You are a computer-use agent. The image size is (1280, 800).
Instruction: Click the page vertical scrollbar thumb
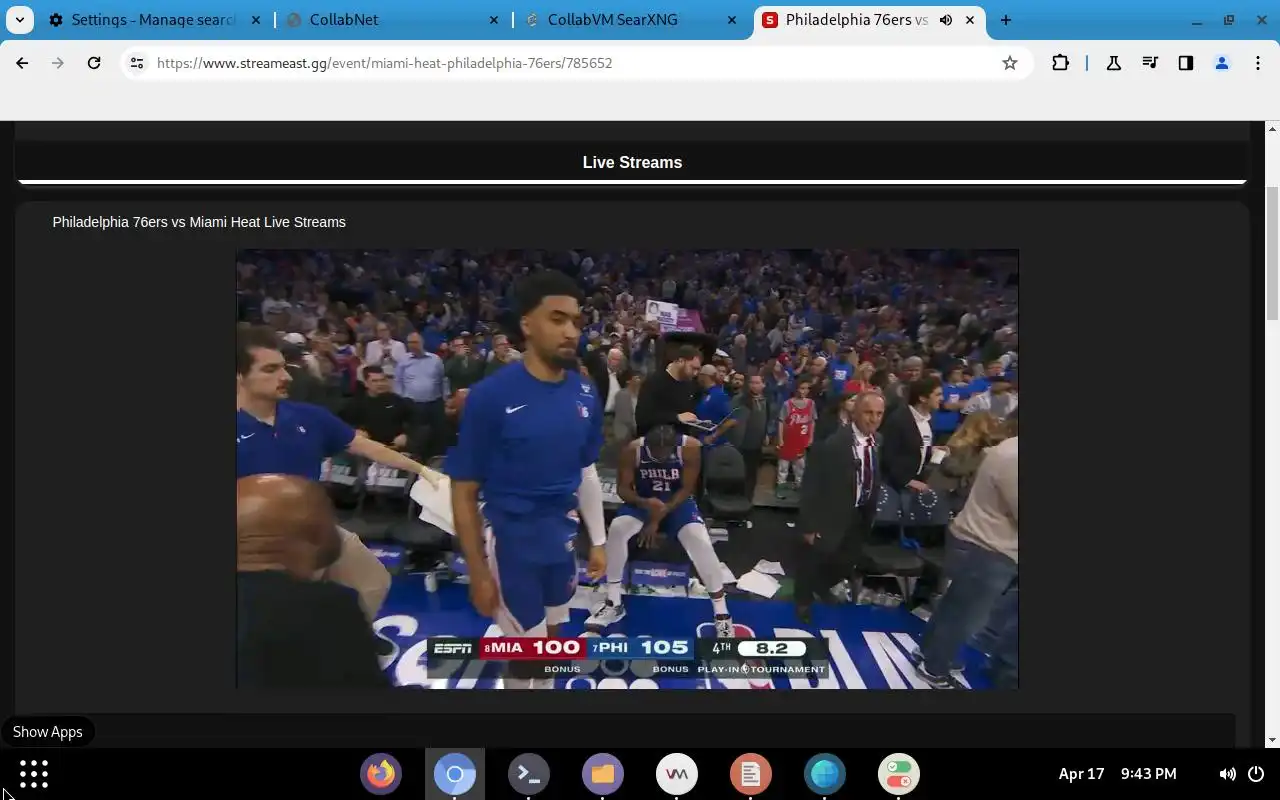pyautogui.click(x=1272, y=253)
